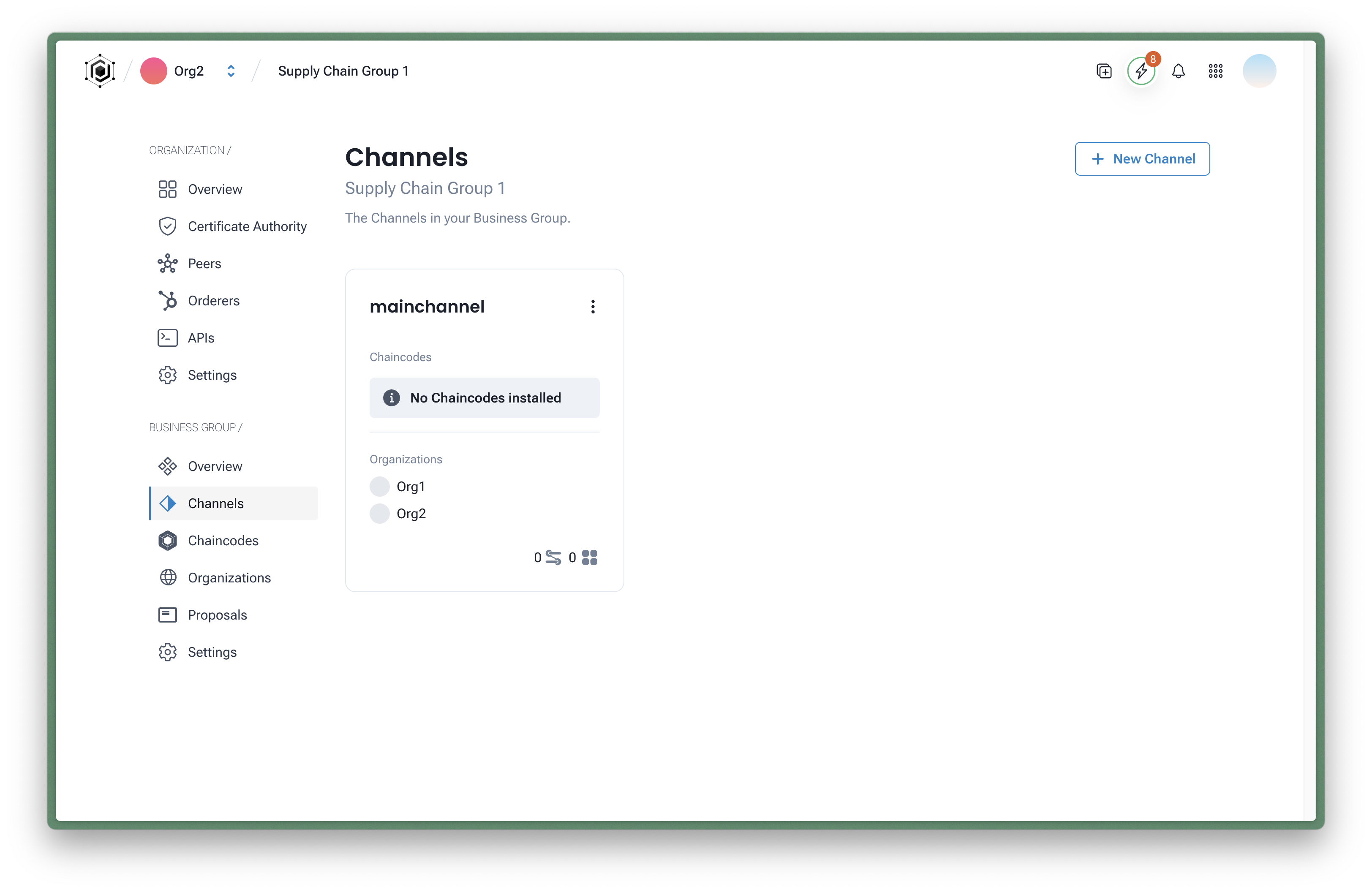Image resolution: width=1372 pixels, height=892 pixels.
Task: Click the APIs terminal icon in sidebar
Action: [167, 337]
